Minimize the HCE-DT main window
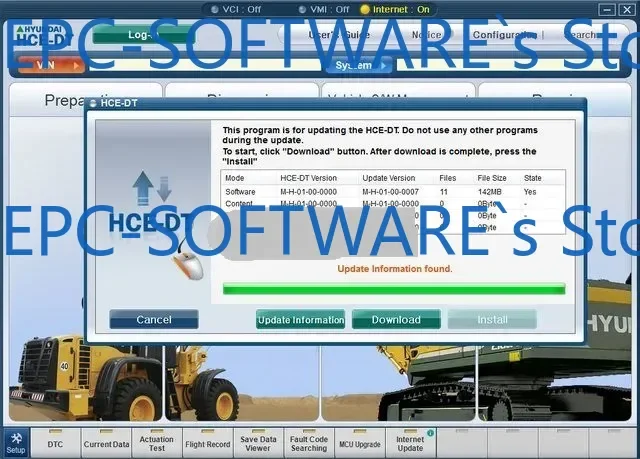This screenshot has width=640, height=459. pos(607,10)
